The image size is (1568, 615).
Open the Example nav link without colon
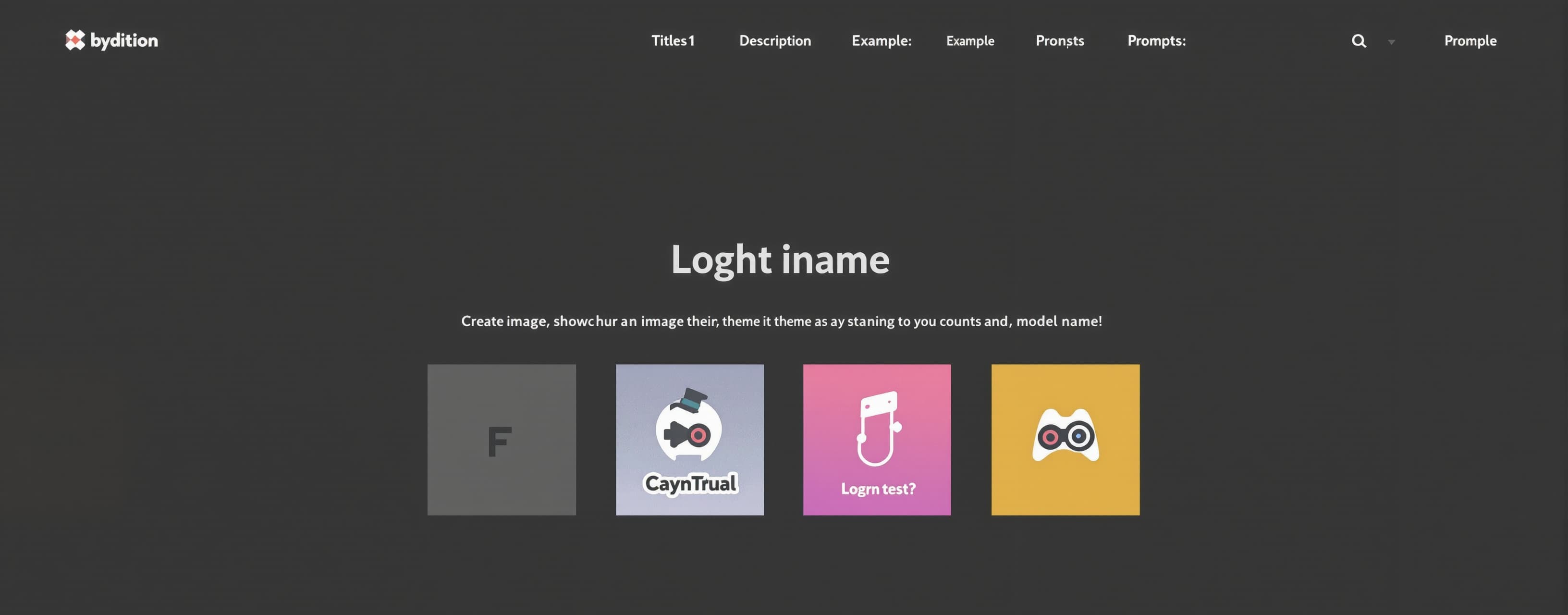(970, 41)
